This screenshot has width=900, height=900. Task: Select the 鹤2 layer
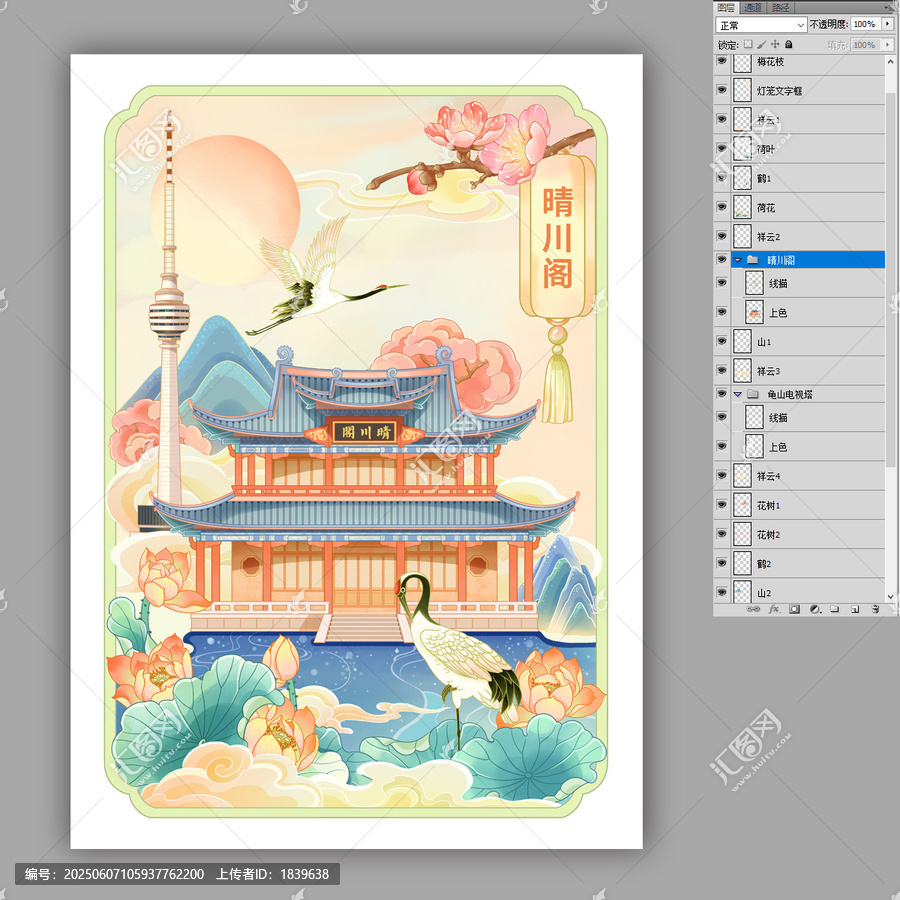tap(808, 564)
